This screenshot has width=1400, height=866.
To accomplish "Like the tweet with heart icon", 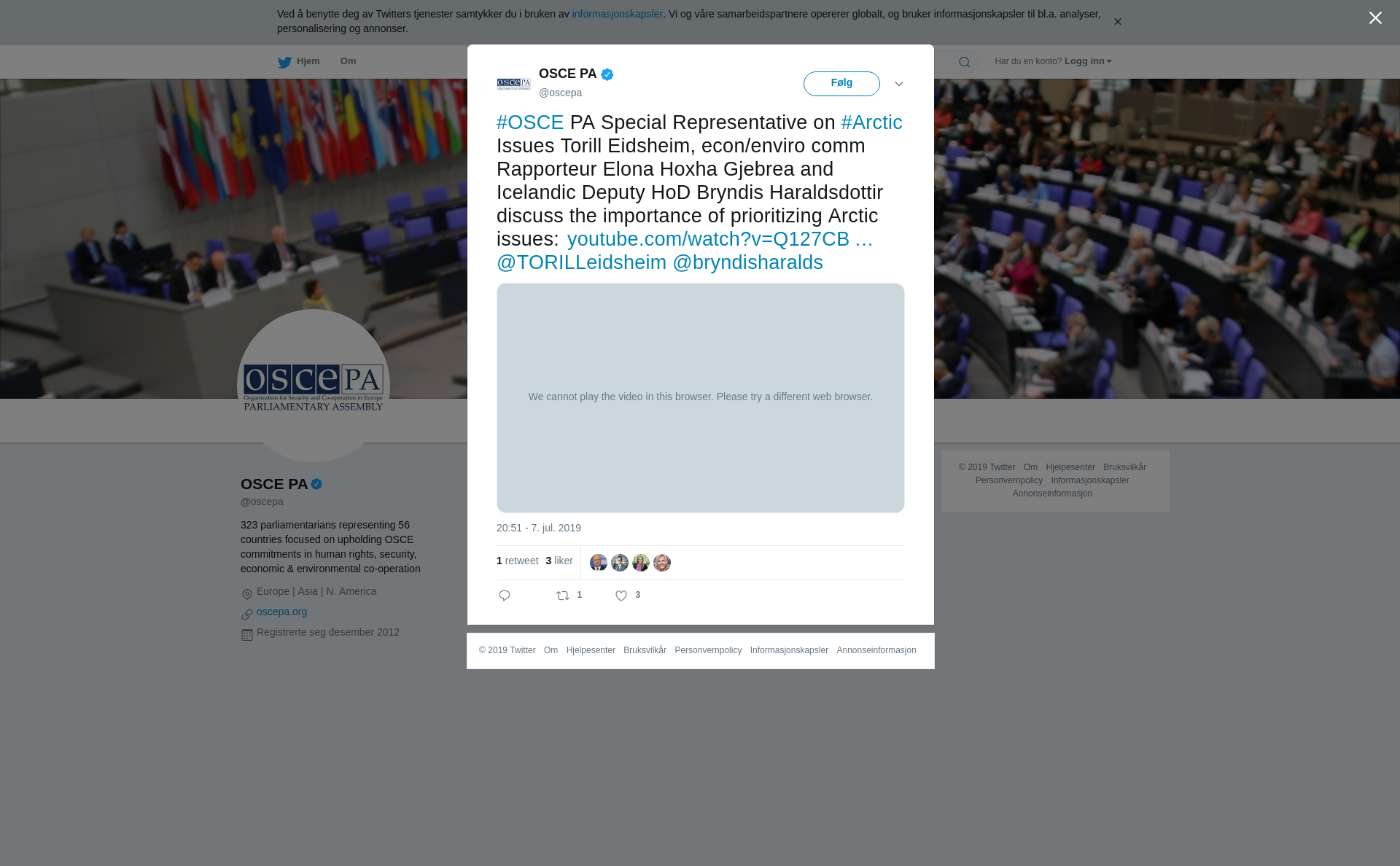I will (621, 596).
